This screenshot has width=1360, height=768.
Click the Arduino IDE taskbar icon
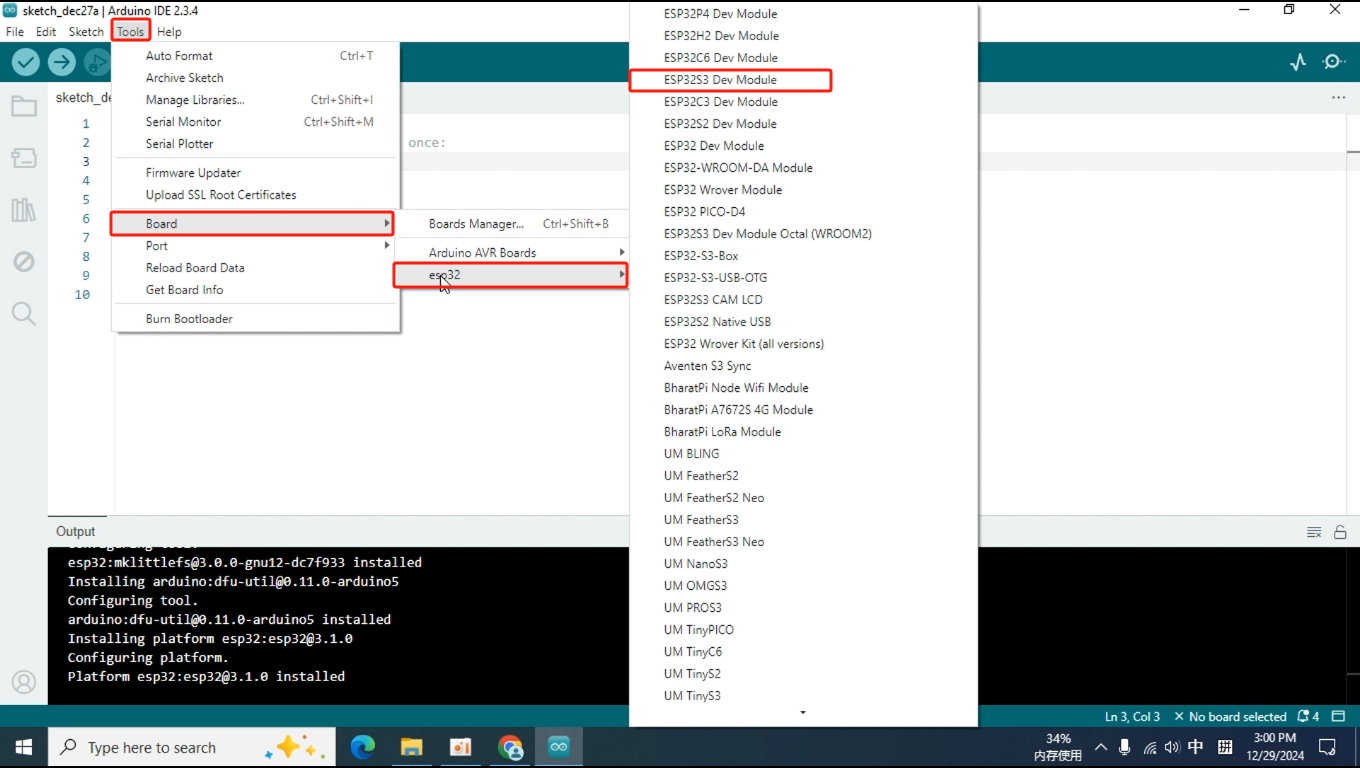[x=559, y=747]
